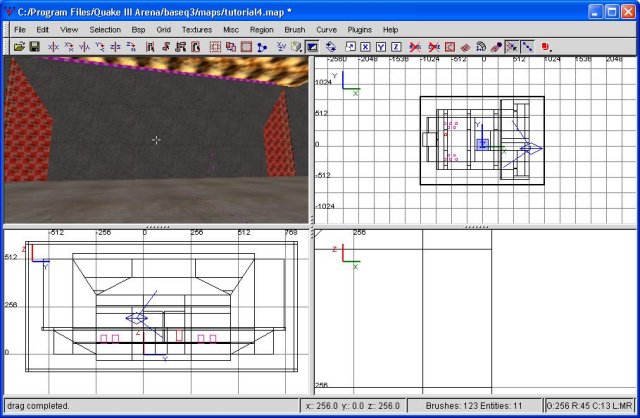Open the Grid menu
The image size is (640, 418).
163,30
